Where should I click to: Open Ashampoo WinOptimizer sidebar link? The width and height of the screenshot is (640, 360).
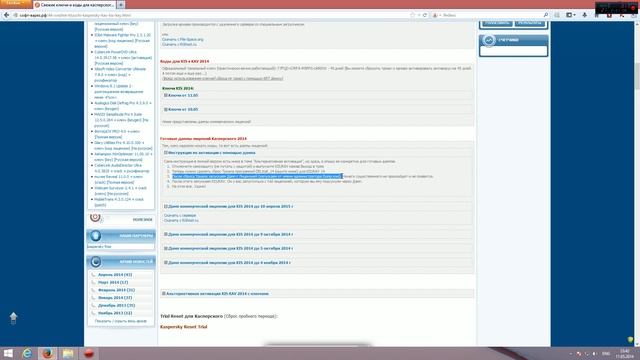[x=123, y=157]
